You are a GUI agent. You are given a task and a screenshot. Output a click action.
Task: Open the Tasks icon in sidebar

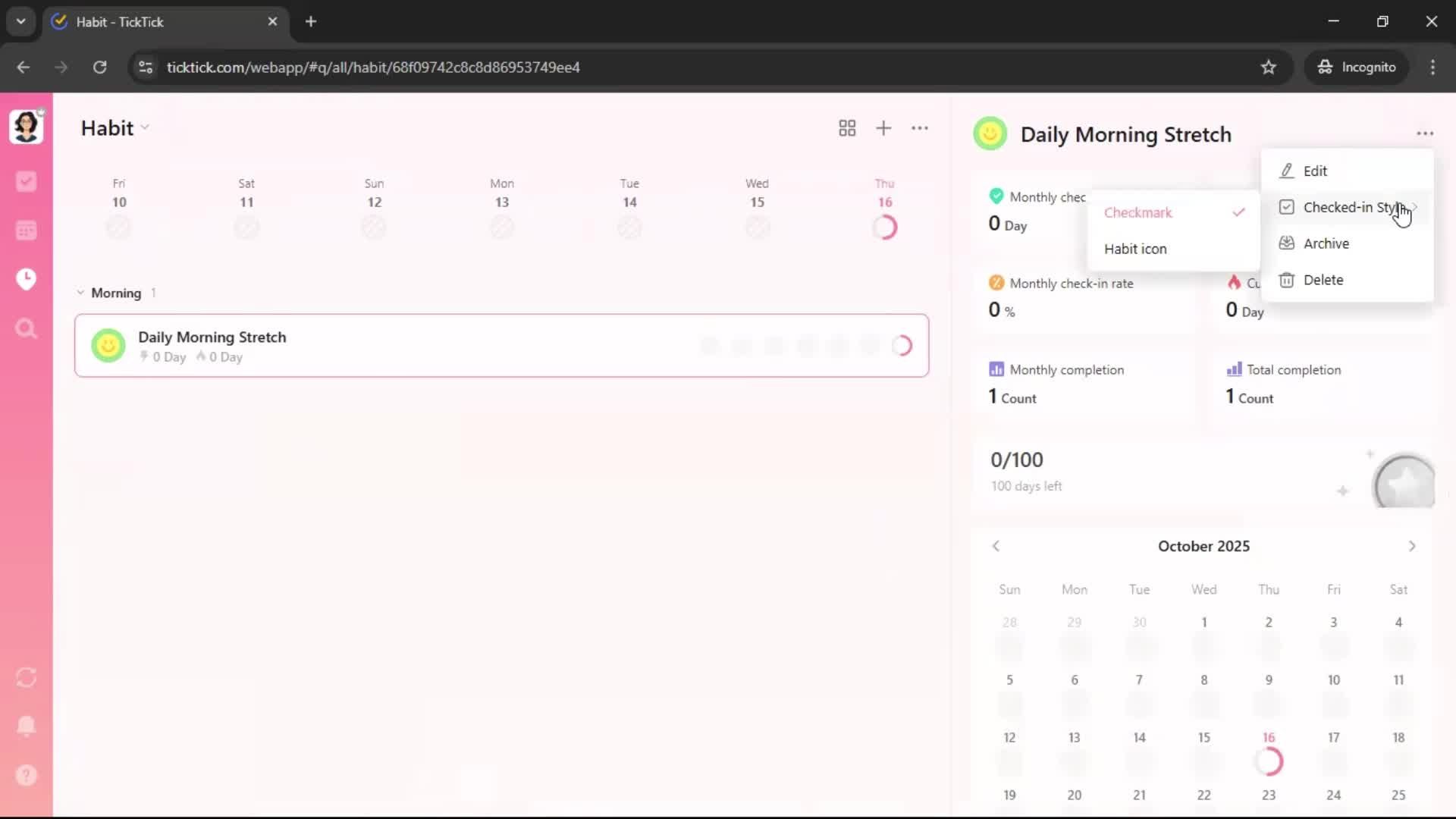click(26, 181)
